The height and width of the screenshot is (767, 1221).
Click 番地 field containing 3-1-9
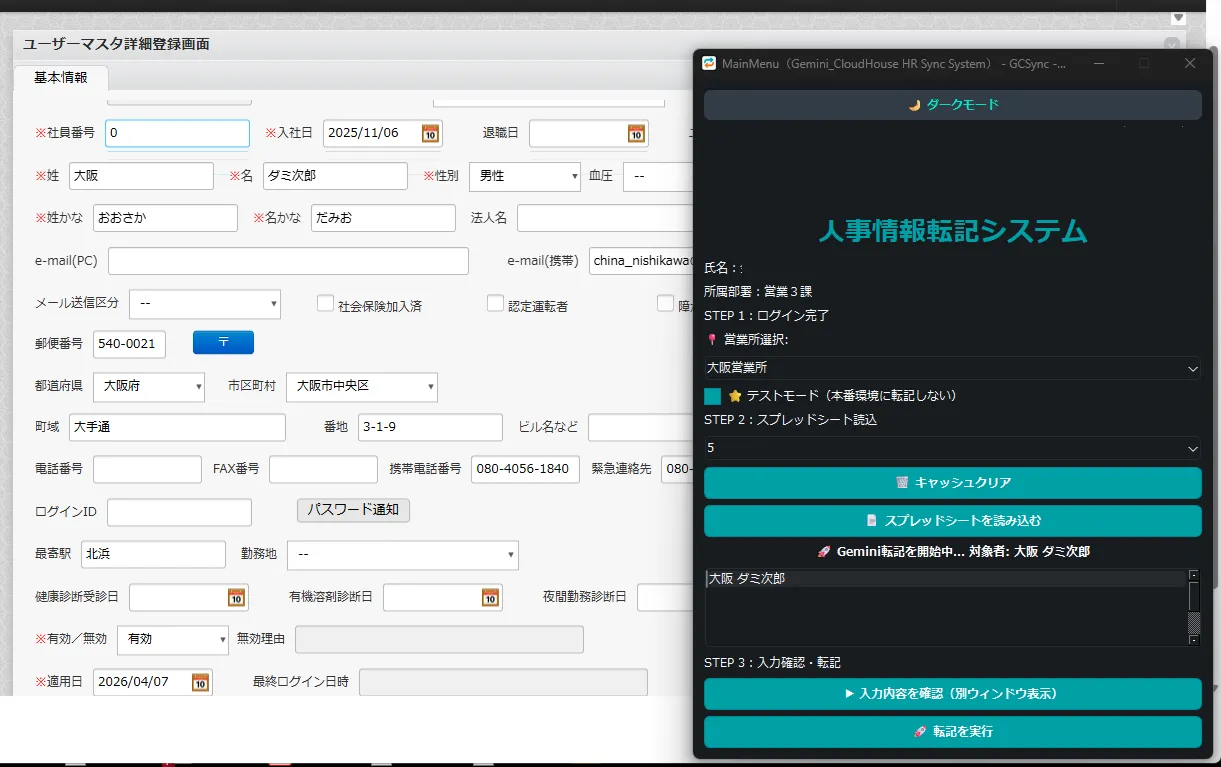430,428
